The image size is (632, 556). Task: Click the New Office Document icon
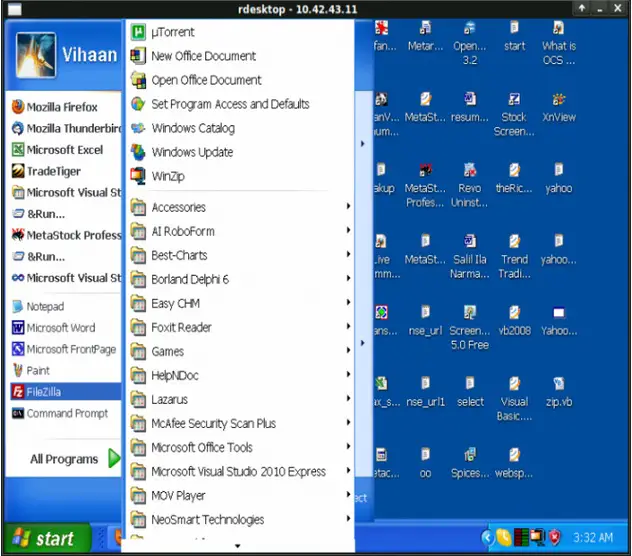tap(138, 56)
